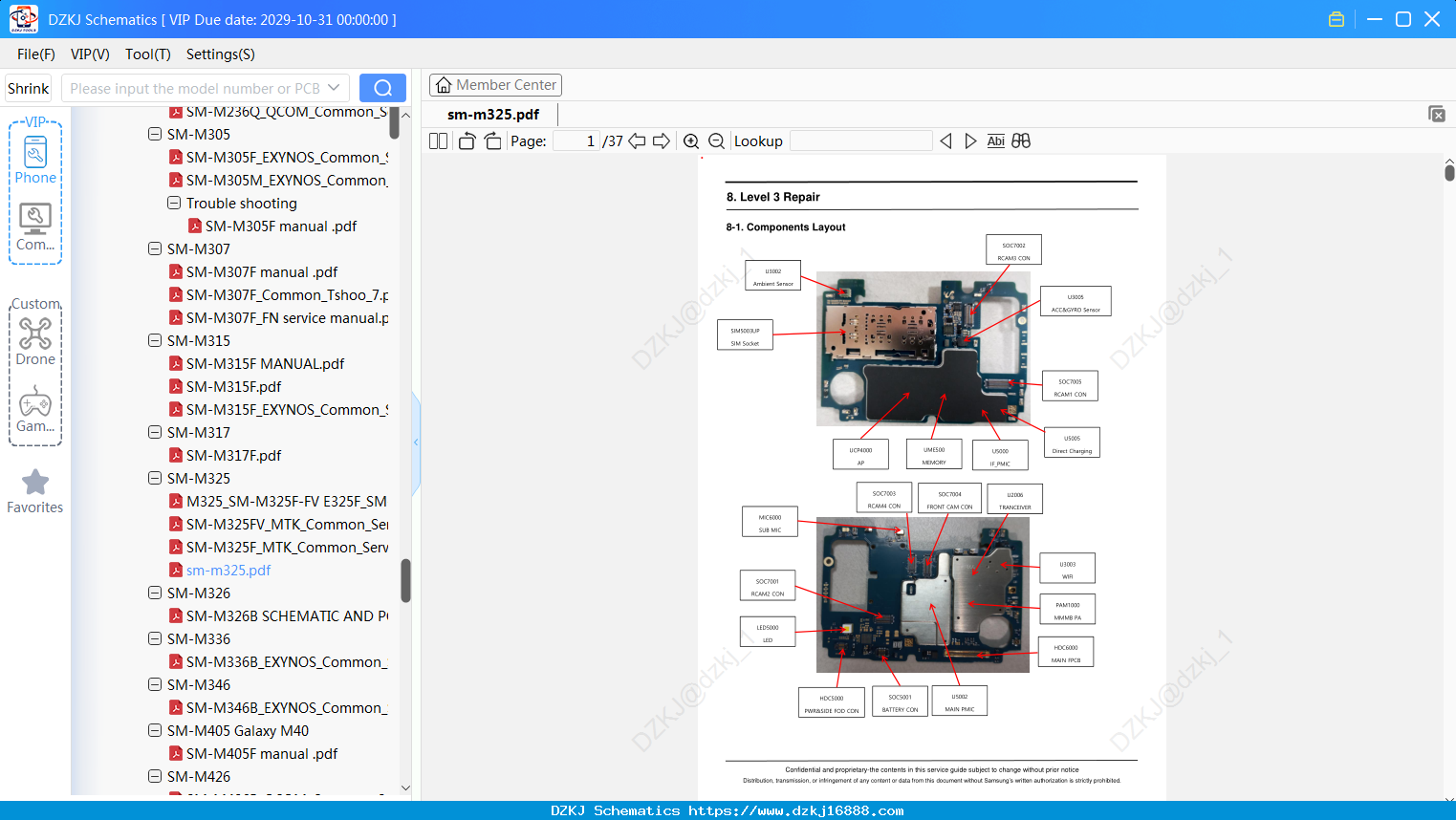Open Favorites star

tap(35, 491)
